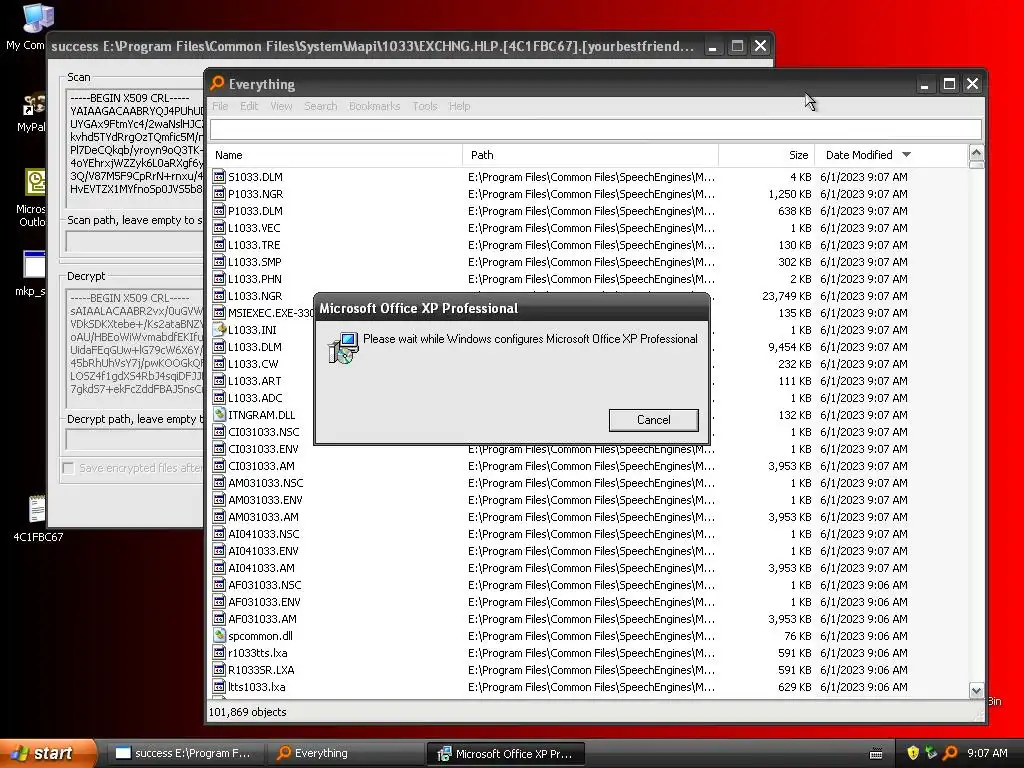
Task: Open the Windows Start menu
Action: (x=48, y=753)
